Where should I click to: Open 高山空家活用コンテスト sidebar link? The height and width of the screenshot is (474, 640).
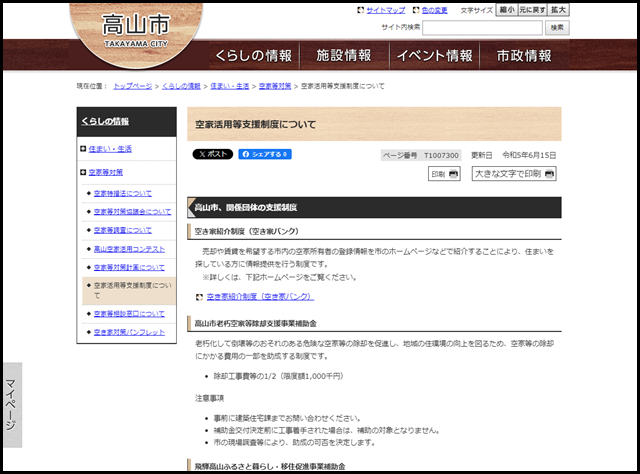coord(129,249)
